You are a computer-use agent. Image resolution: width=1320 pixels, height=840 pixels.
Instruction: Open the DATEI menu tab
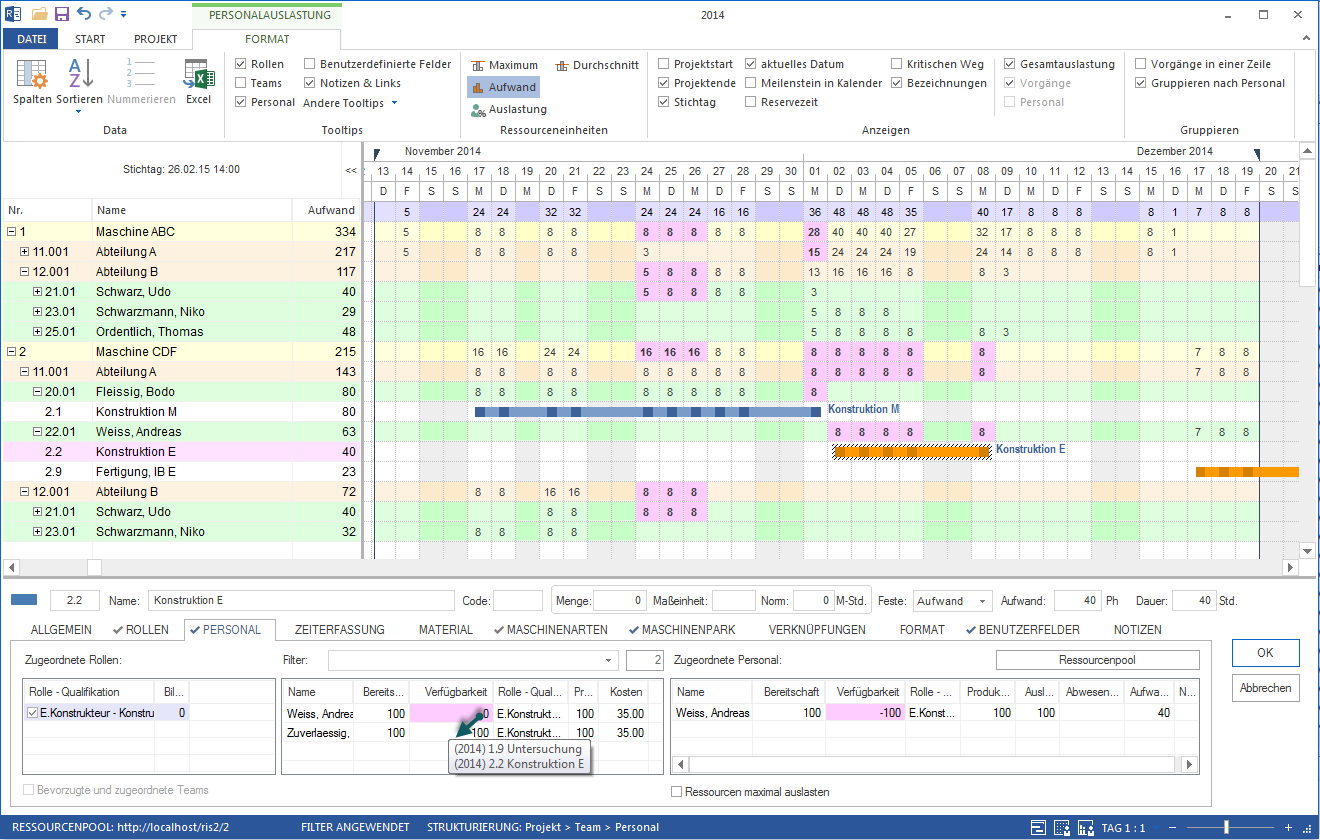tap(32, 39)
